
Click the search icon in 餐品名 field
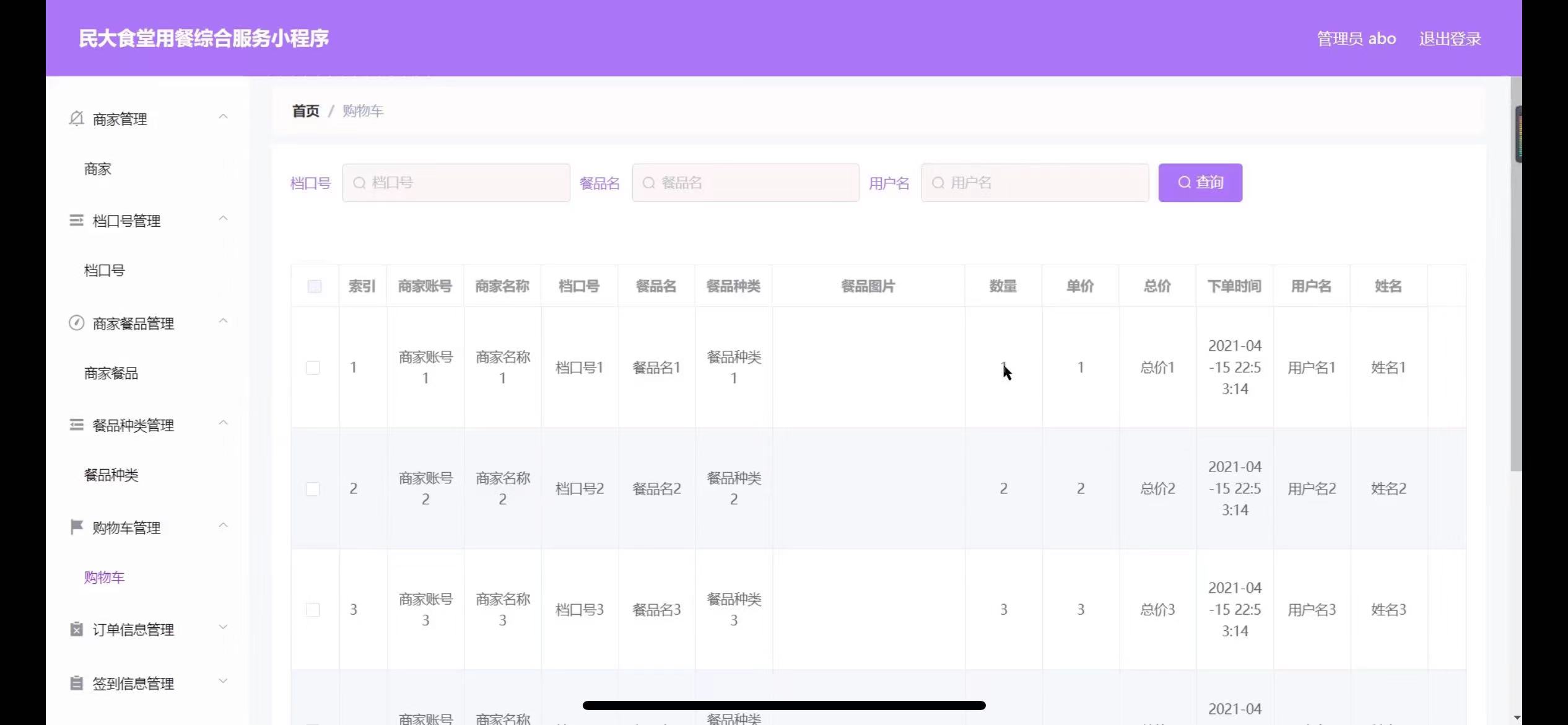pos(648,183)
